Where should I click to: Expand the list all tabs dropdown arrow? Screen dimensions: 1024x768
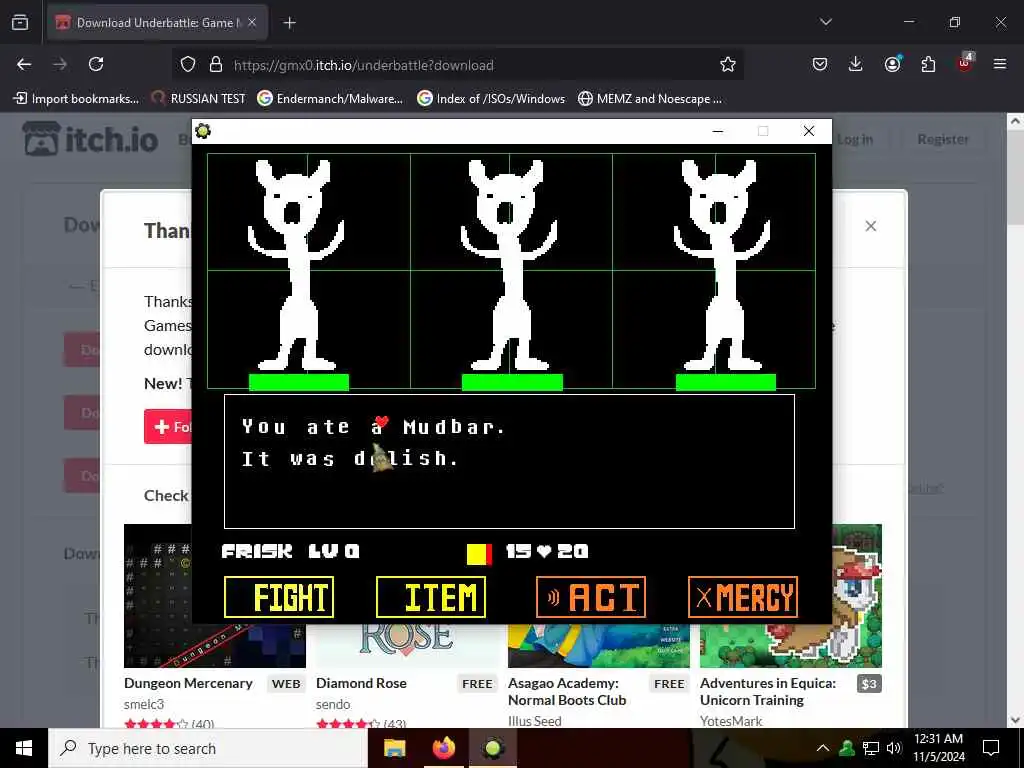click(x=825, y=22)
